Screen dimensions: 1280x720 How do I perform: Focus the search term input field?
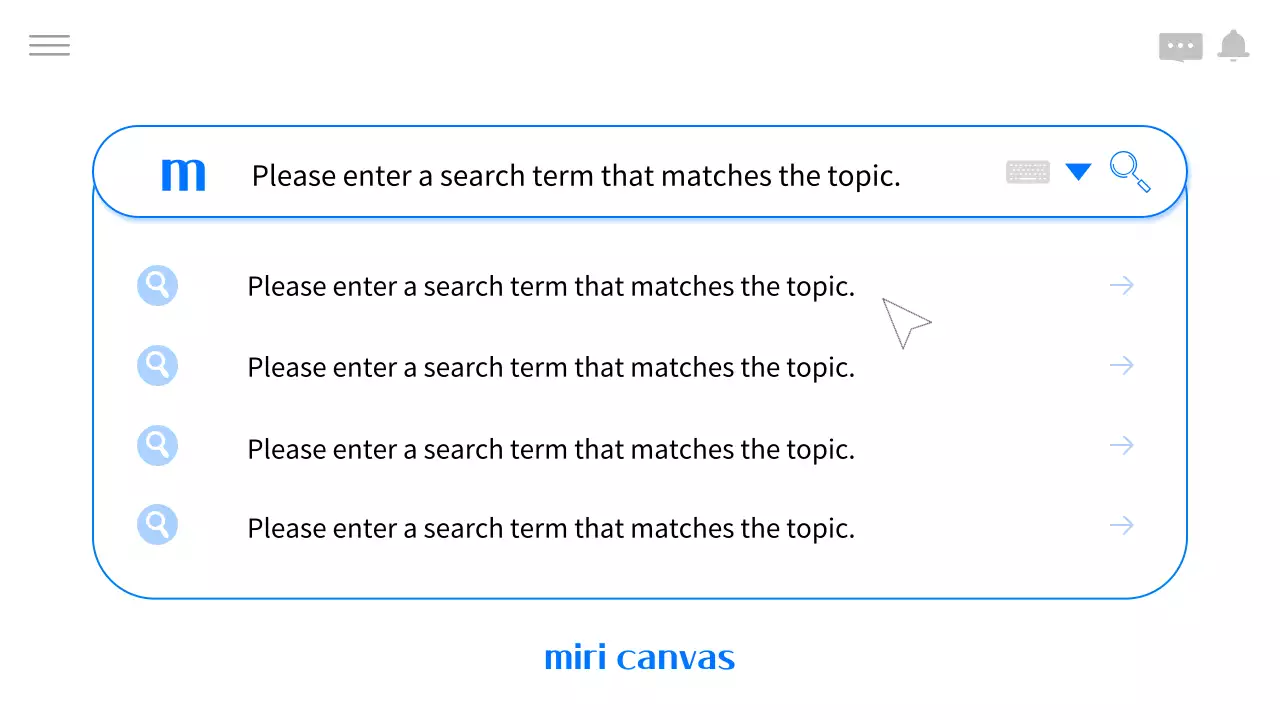point(576,176)
